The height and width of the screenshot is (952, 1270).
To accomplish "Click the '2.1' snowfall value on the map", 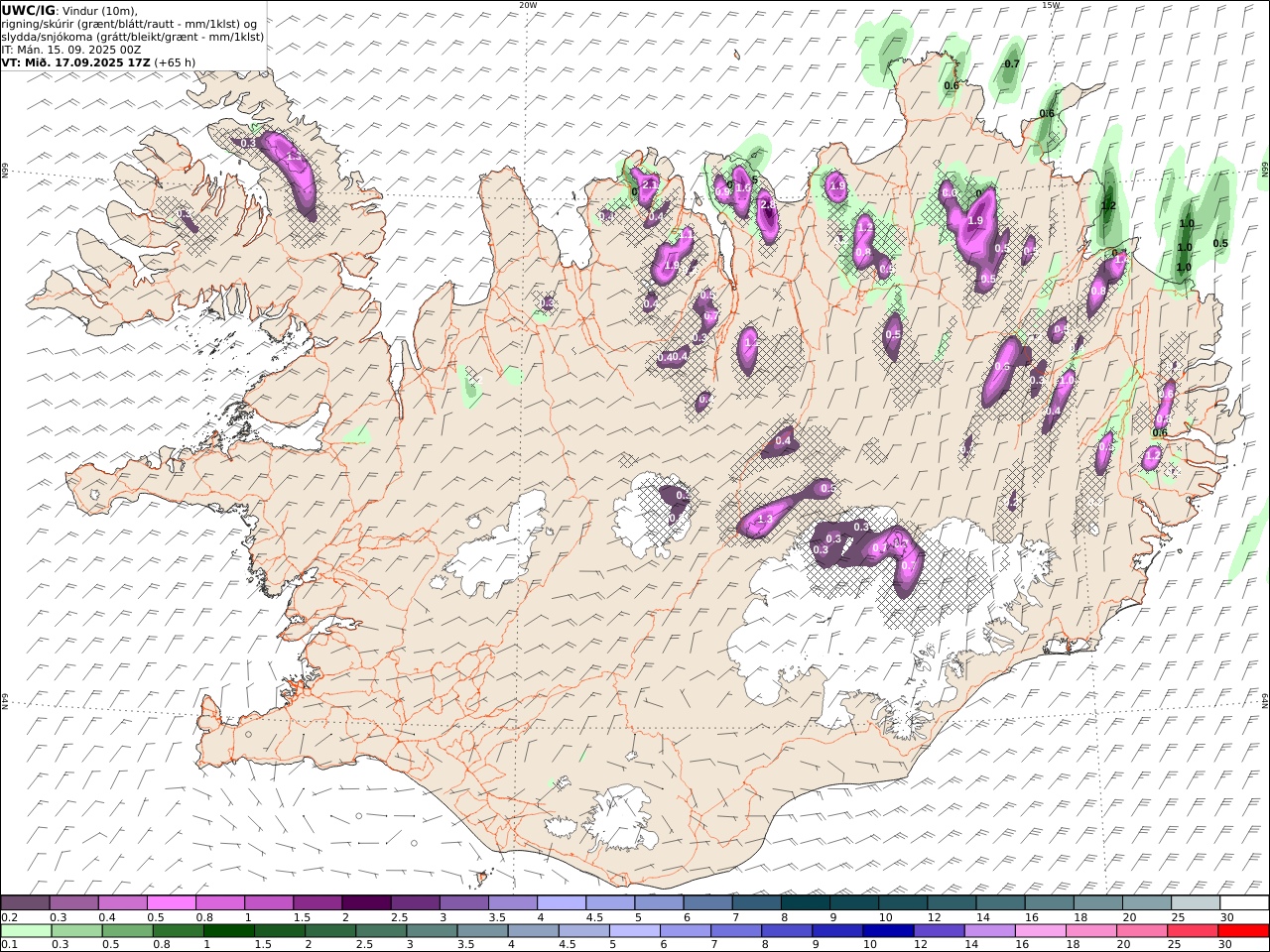I will click(651, 184).
